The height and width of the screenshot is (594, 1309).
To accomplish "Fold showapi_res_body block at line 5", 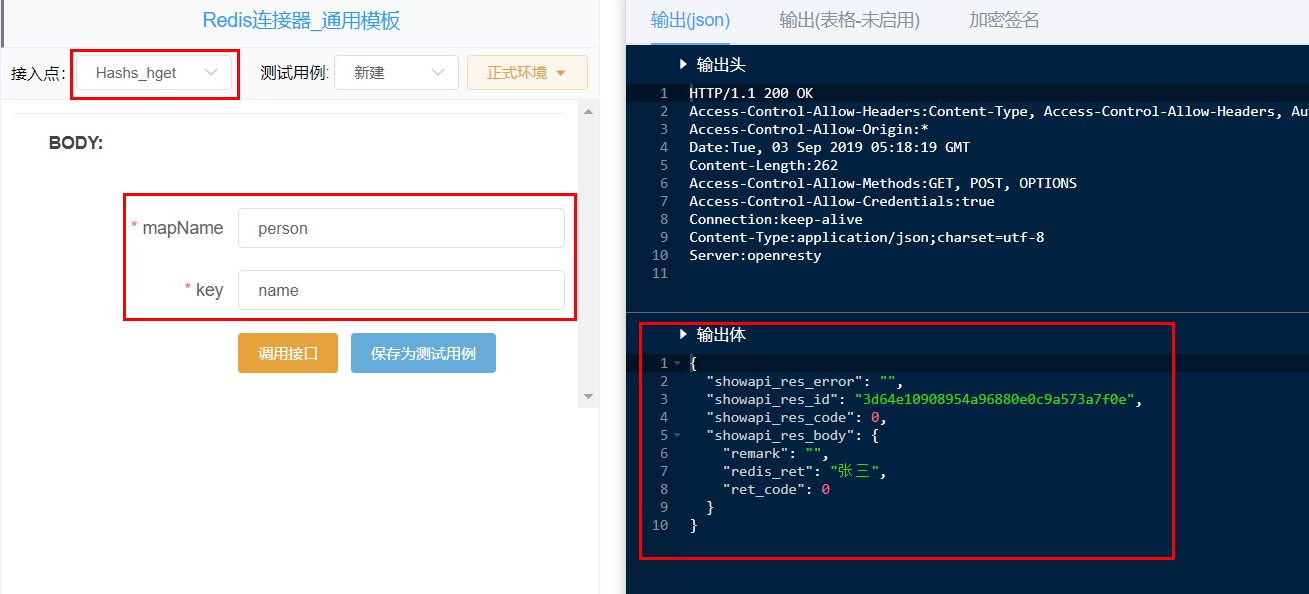I will coord(677,435).
